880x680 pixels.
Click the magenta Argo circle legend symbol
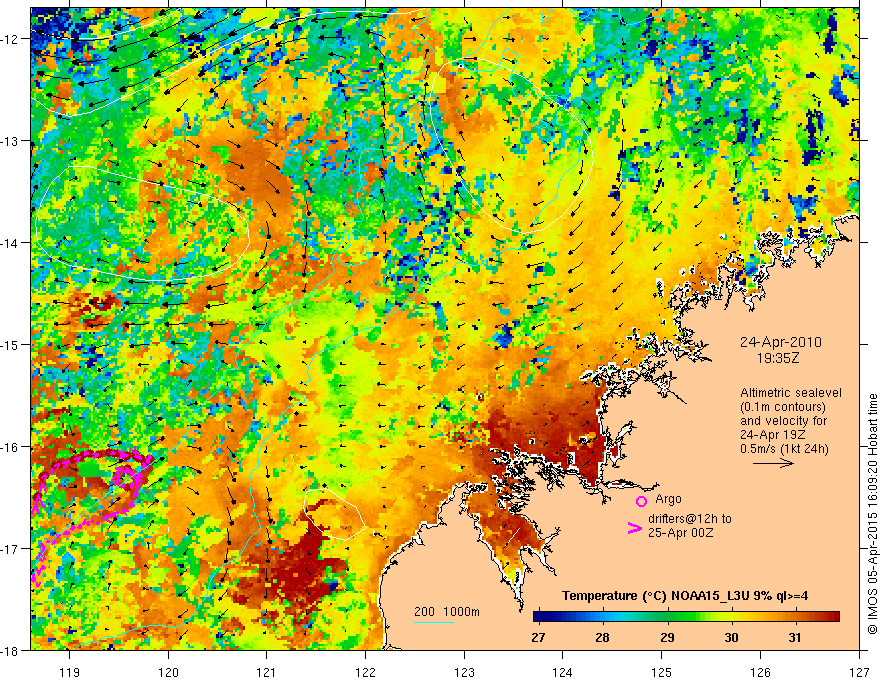coord(641,501)
